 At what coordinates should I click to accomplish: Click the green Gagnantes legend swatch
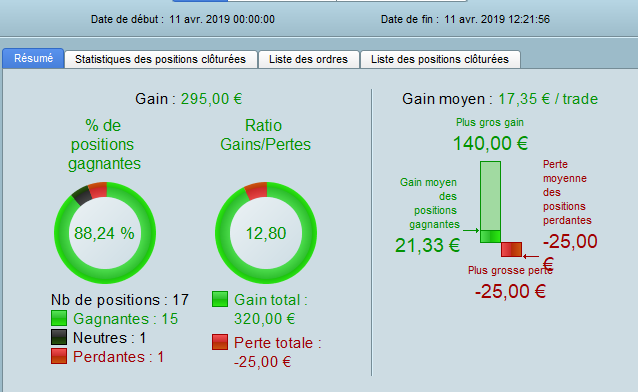[x=59, y=318]
